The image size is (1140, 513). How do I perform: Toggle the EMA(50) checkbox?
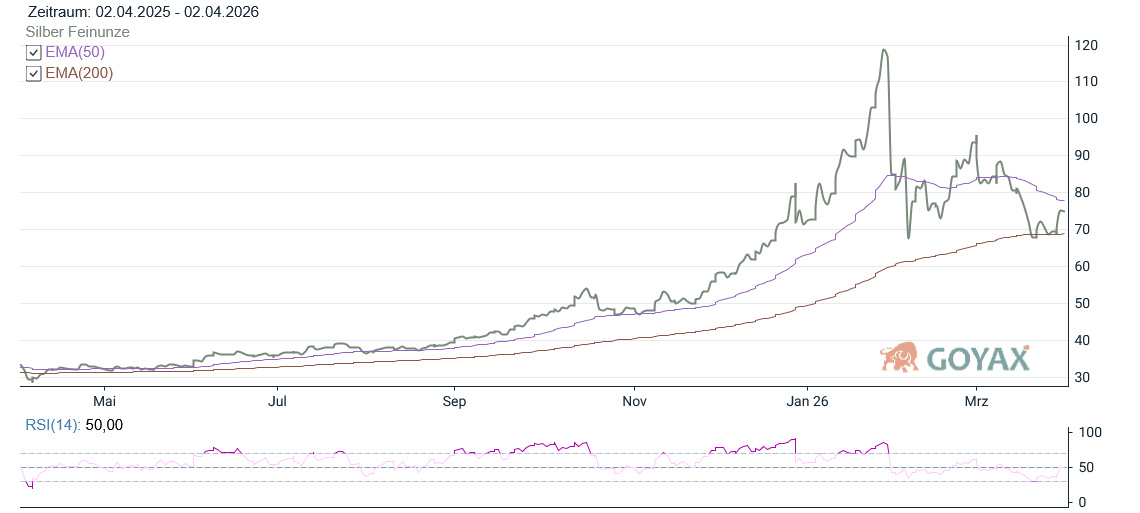34,53
